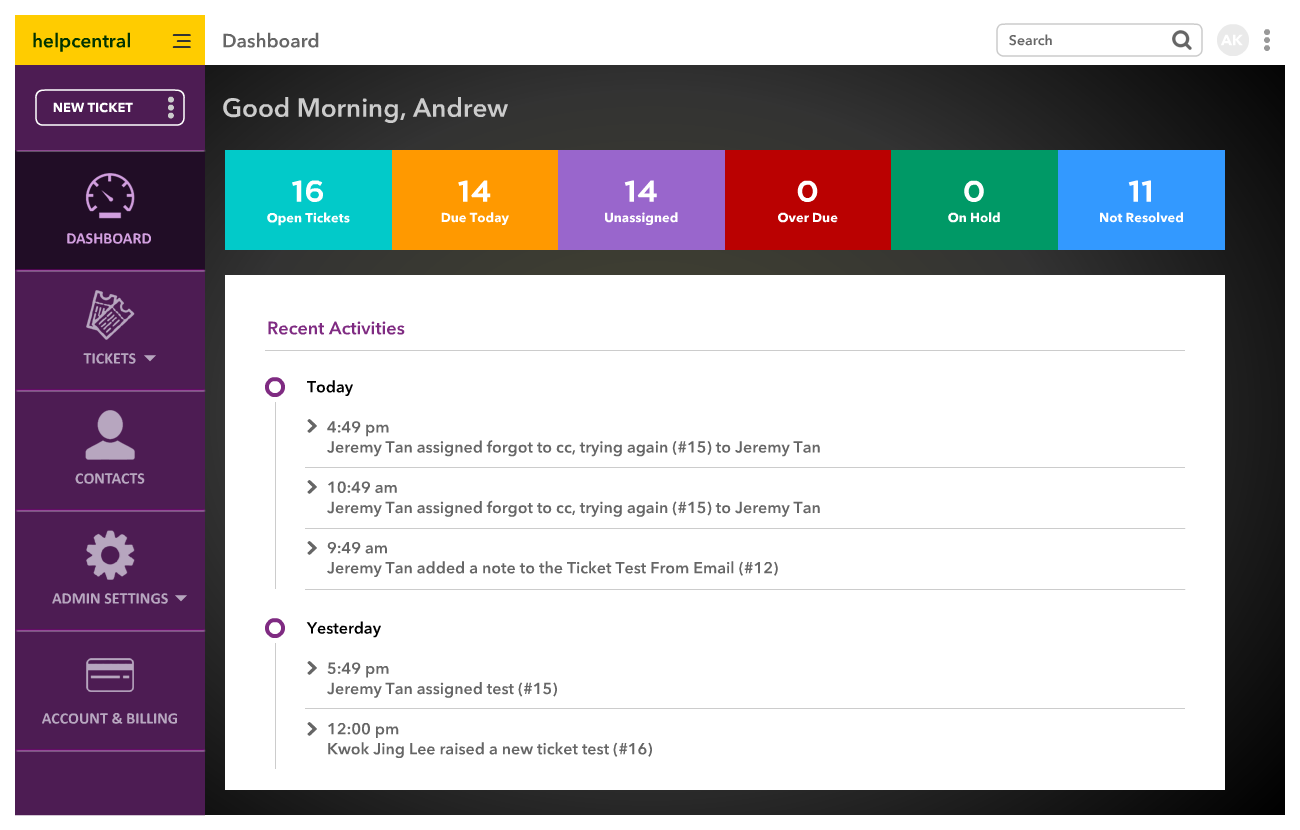Click the Yesterday section heading
The width and height of the screenshot is (1300, 830).
[344, 628]
